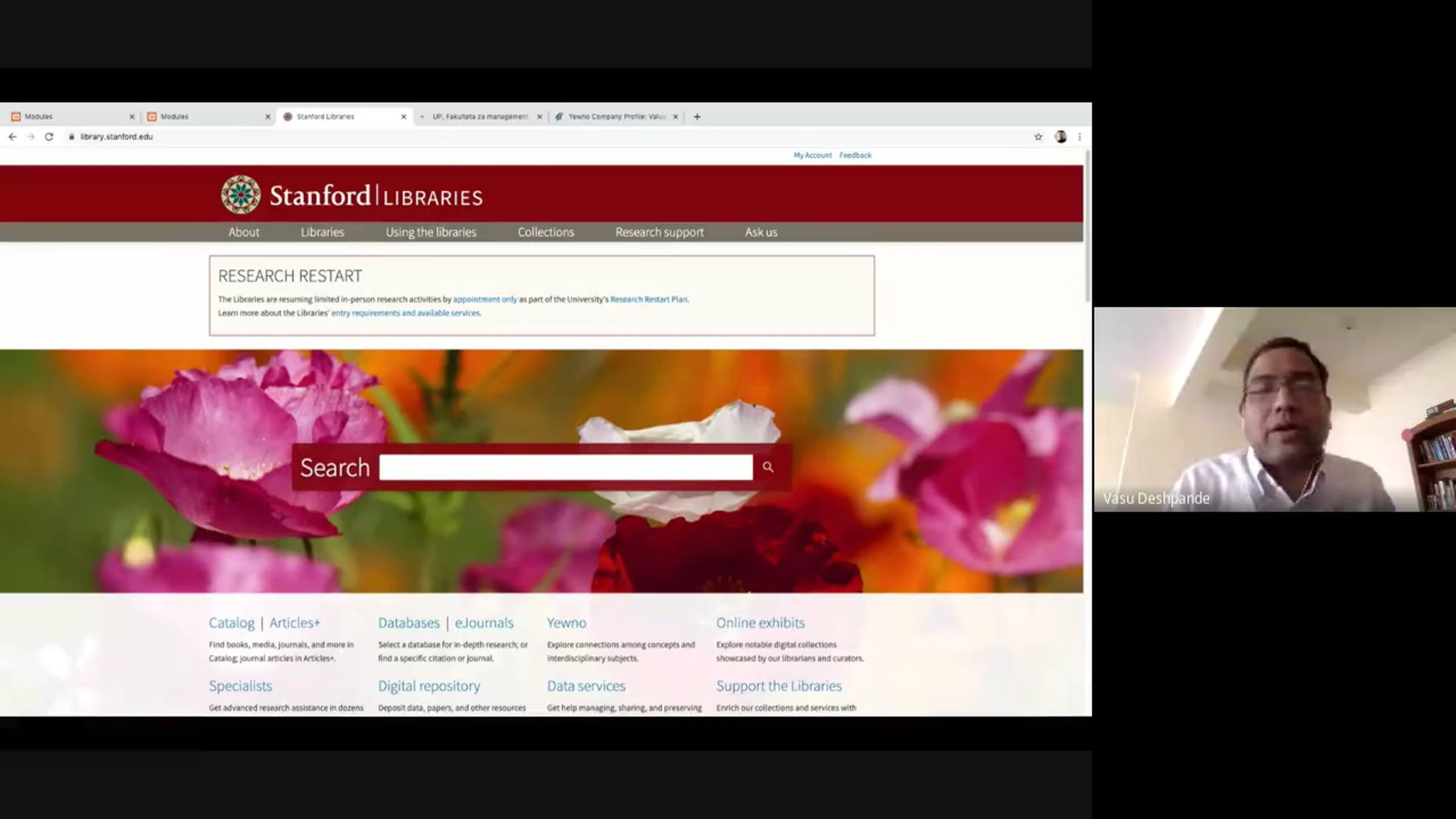This screenshot has height=819, width=1456.
Task: Open the Collections menu
Action: pyautogui.click(x=545, y=232)
